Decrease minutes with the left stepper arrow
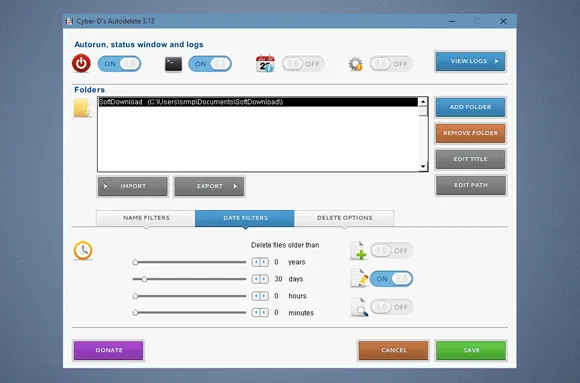580x383 pixels. pyautogui.click(x=256, y=313)
